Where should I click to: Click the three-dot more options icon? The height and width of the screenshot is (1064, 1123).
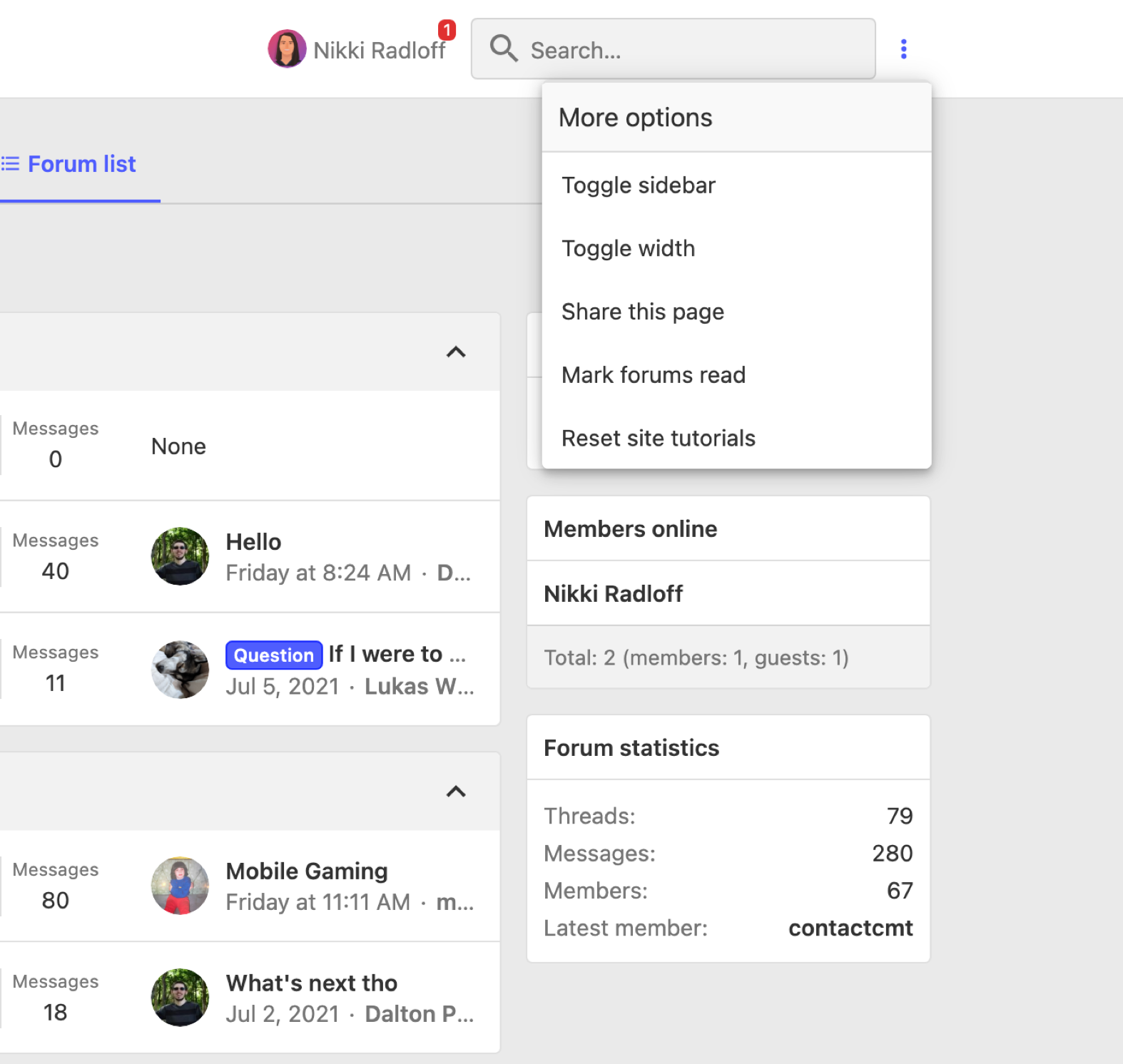click(x=903, y=49)
